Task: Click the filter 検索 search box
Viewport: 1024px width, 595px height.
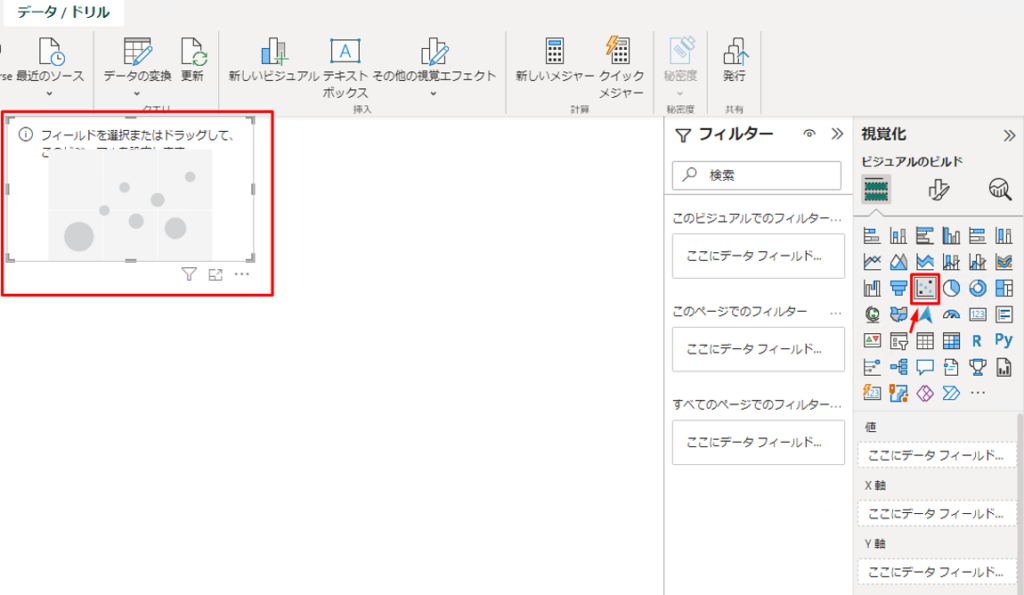Action: coord(757,175)
